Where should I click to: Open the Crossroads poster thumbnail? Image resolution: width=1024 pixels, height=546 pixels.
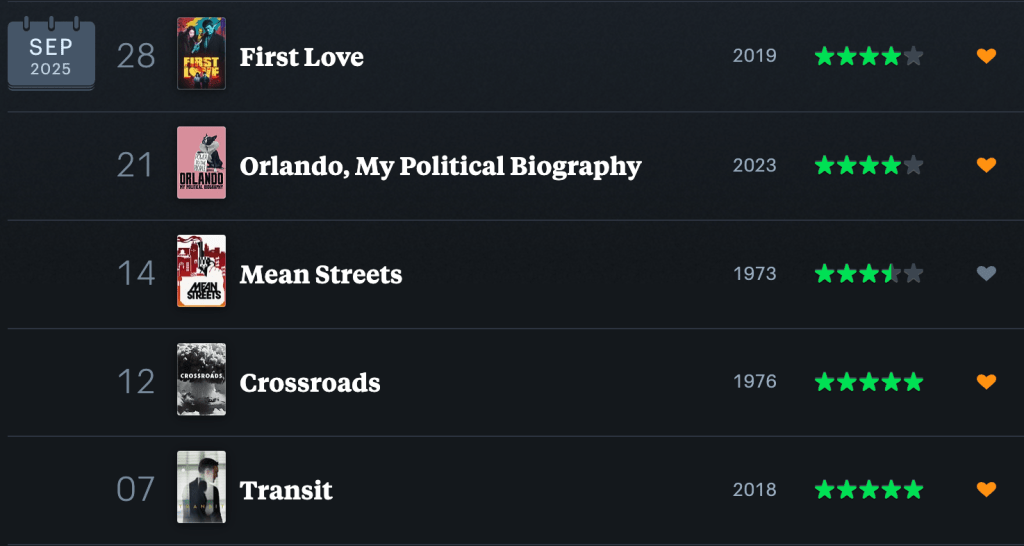201,379
